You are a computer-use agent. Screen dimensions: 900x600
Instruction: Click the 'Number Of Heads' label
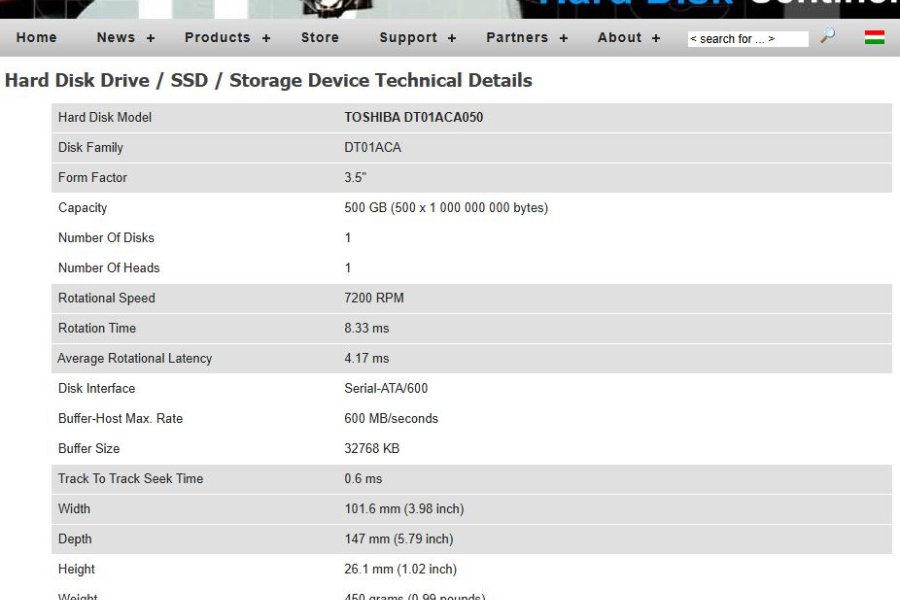[109, 268]
